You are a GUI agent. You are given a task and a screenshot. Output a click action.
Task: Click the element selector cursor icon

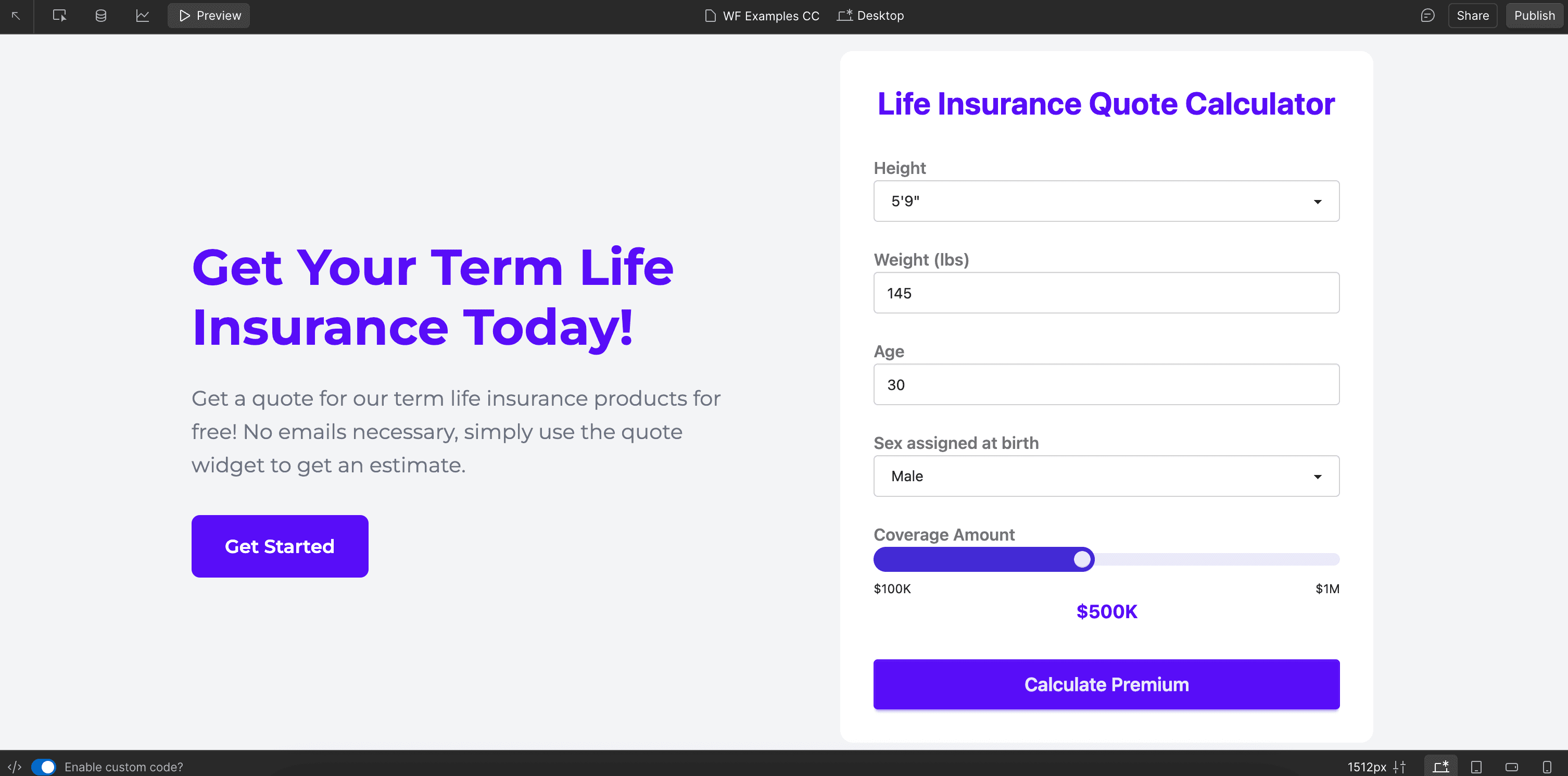pyautogui.click(x=59, y=16)
